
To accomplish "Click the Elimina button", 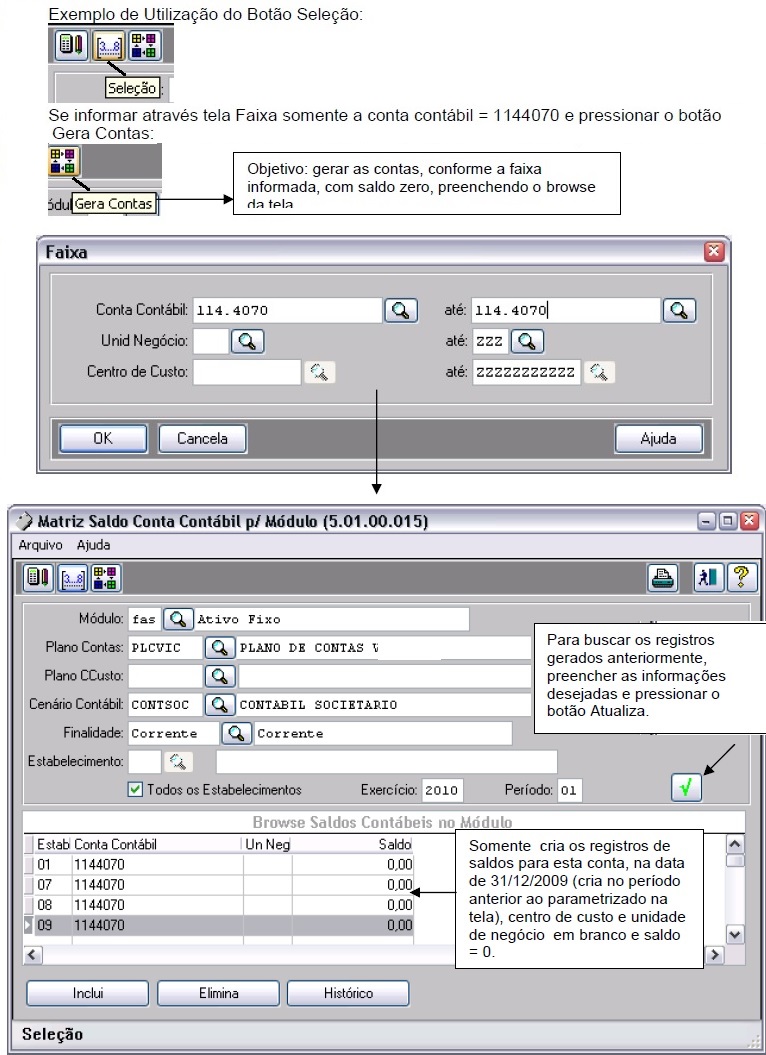I will (x=218, y=993).
